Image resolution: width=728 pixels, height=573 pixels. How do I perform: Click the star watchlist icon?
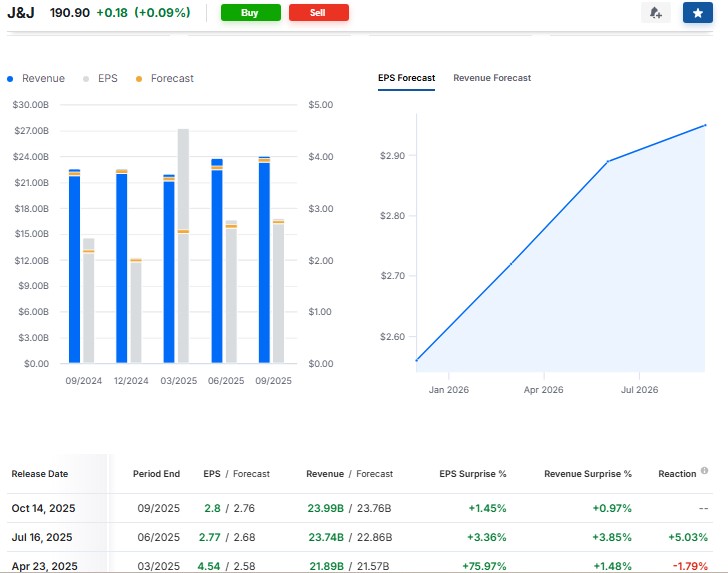click(x=697, y=13)
